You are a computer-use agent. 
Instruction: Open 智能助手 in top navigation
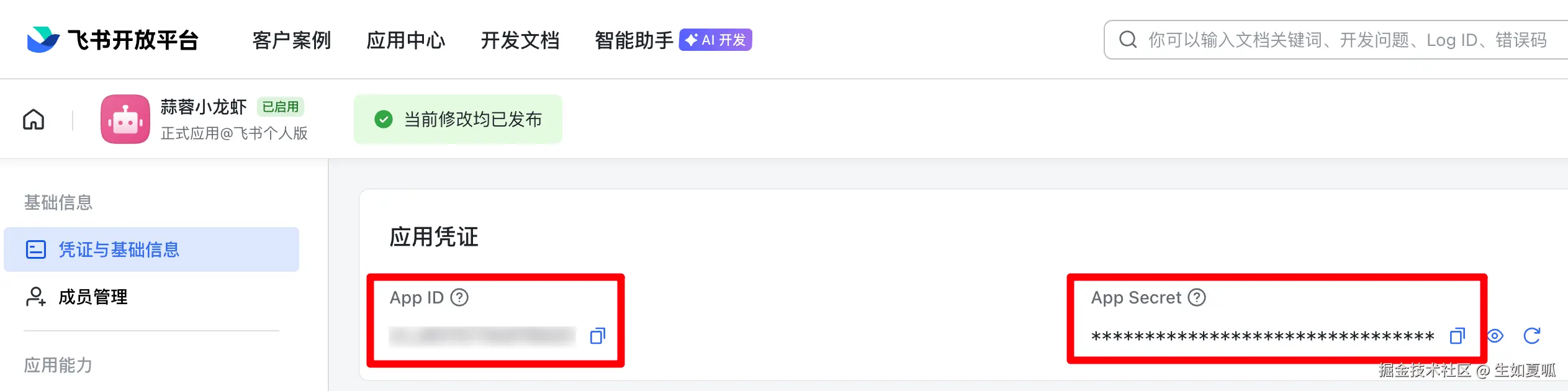coord(634,40)
